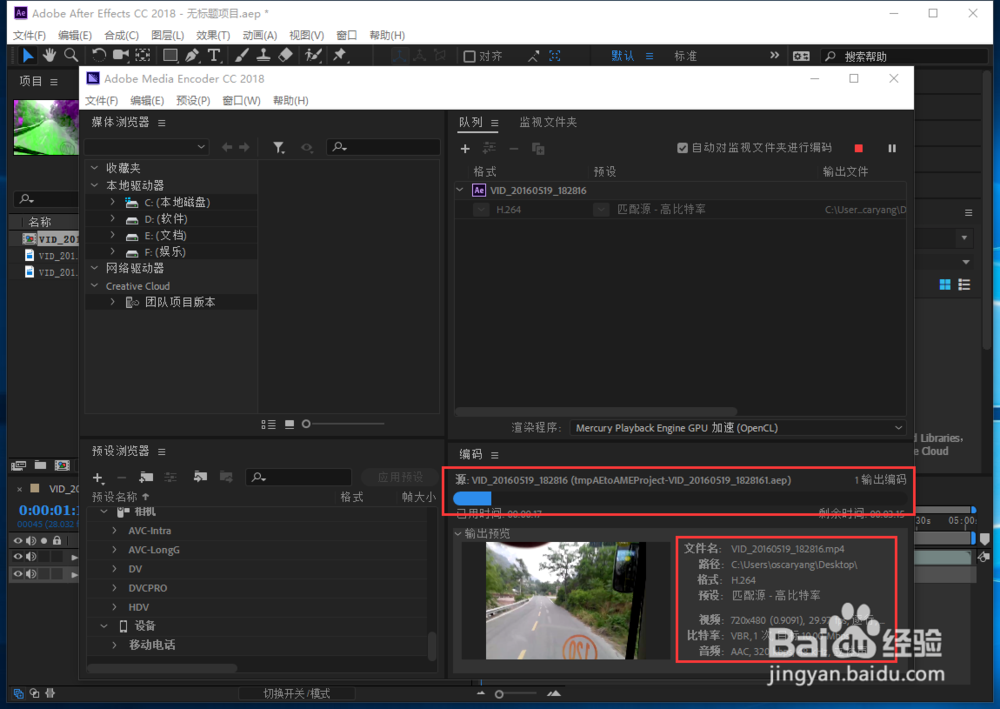The width and height of the screenshot is (1000, 709).
Task: Select the Selection tool in After Effects toolbar
Action: (29, 55)
